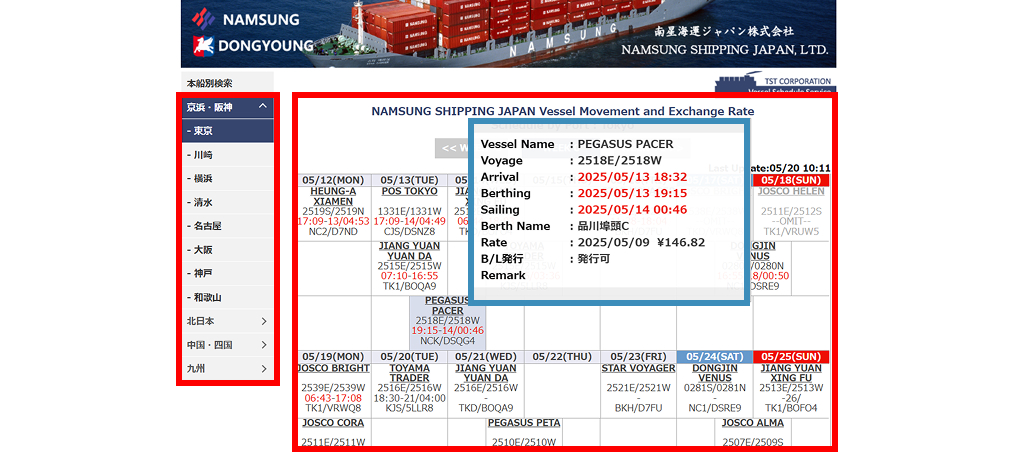Select the 東京 port menu item
The height and width of the screenshot is (452, 1036).
tap(227, 131)
